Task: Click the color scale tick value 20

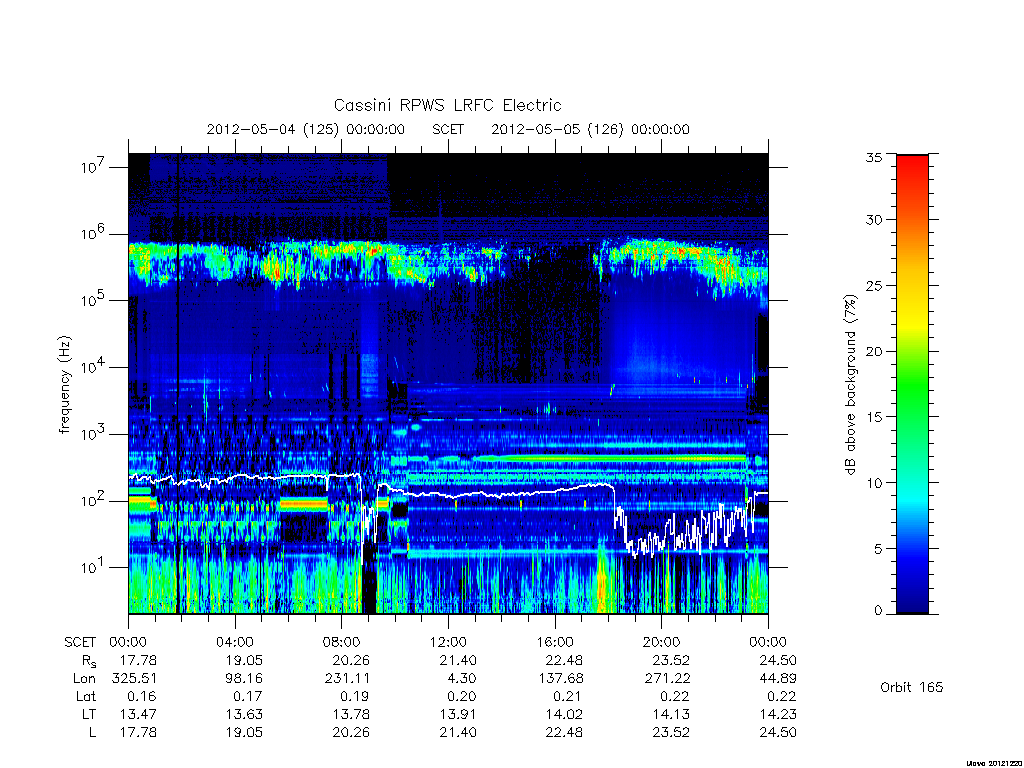Action: click(873, 351)
